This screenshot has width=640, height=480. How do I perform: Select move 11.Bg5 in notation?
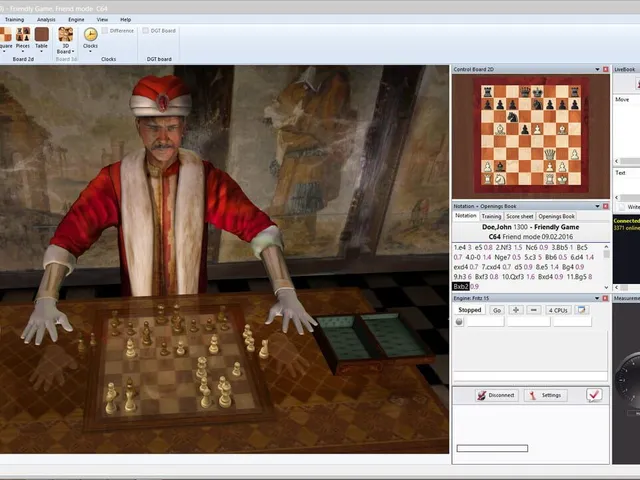click(x=576, y=277)
